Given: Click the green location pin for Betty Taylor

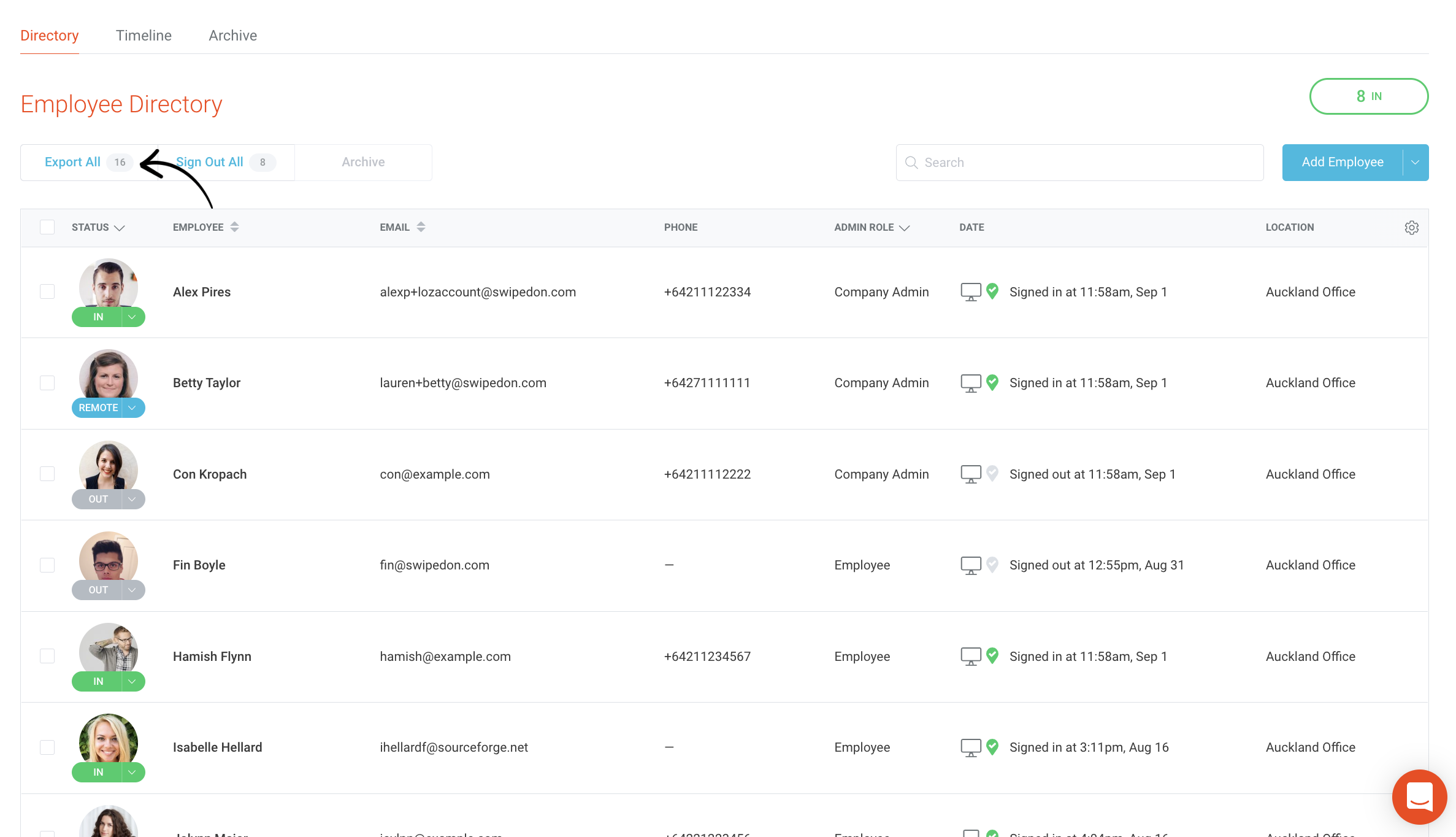Looking at the screenshot, I should pyautogui.click(x=992, y=382).
